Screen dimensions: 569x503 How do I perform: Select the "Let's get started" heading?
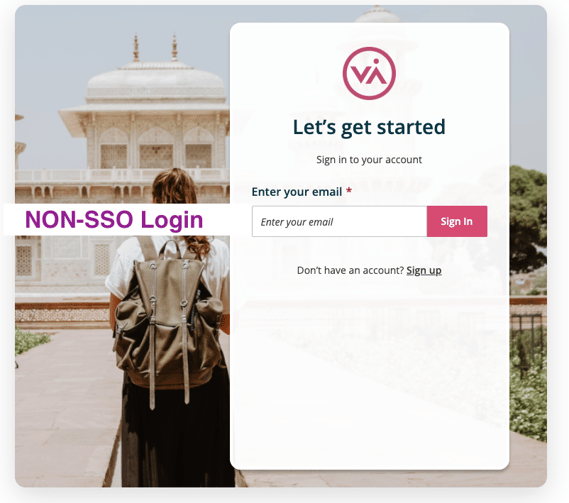[369, 128]
